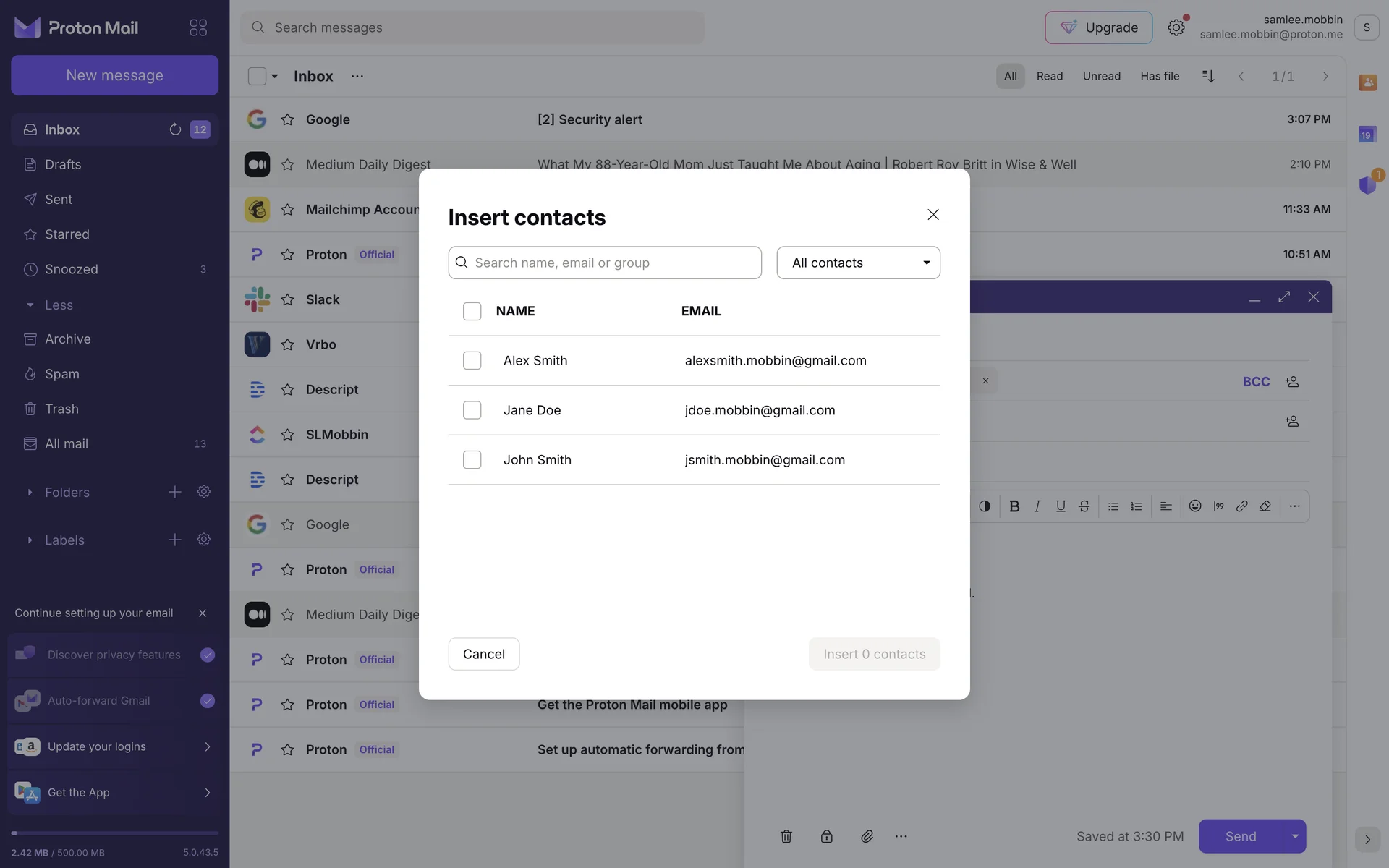This screenshot has height=868, width=1389.
Task: Check the Jane Doe contact checkbox
Action: pyautogui.click(x=472, y=410)
